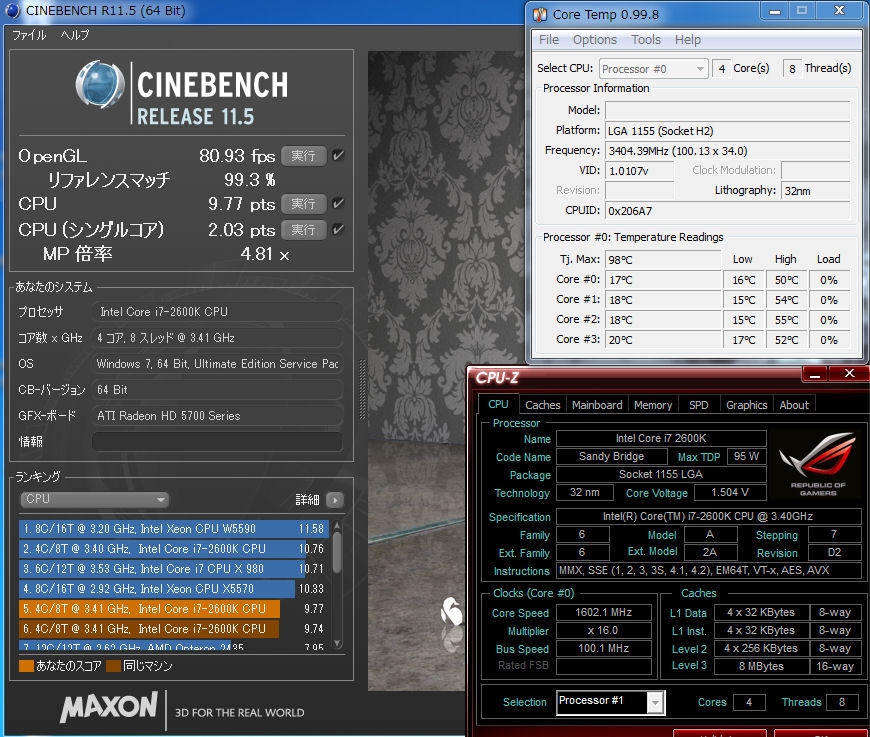The width and height of the screenshot is (870, 737).
Task: Open the Processor #1 selection dropdown in CPU-Z
Action: coord(611,702)
